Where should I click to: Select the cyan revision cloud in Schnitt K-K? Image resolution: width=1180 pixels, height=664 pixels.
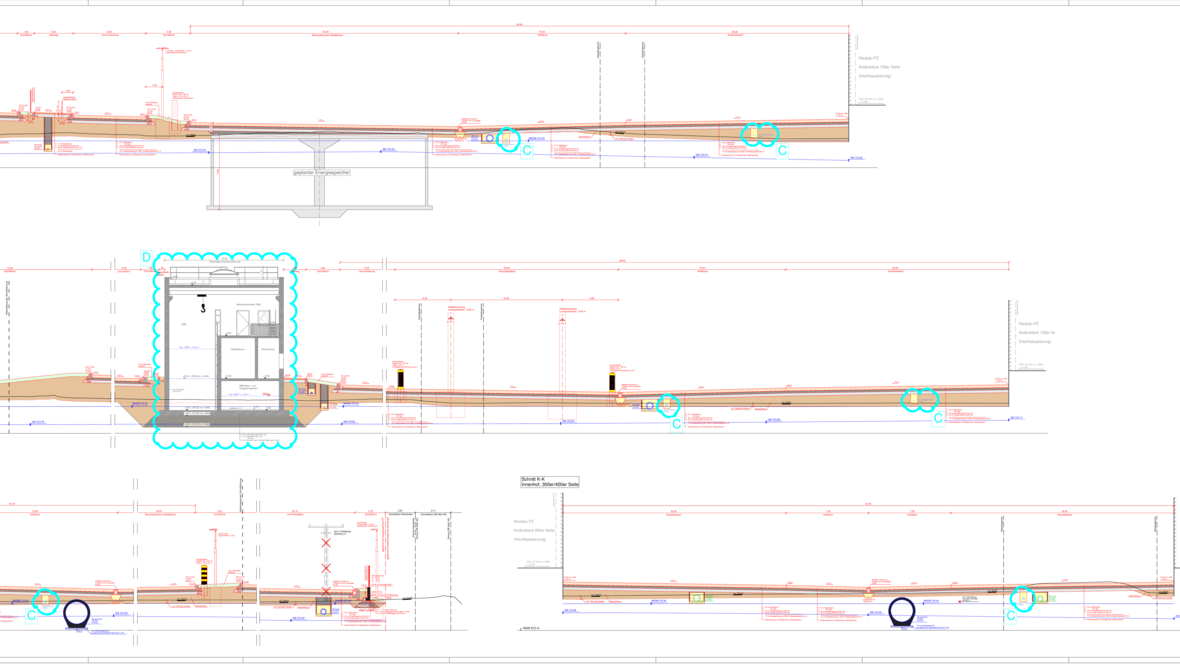point(1021,598)
